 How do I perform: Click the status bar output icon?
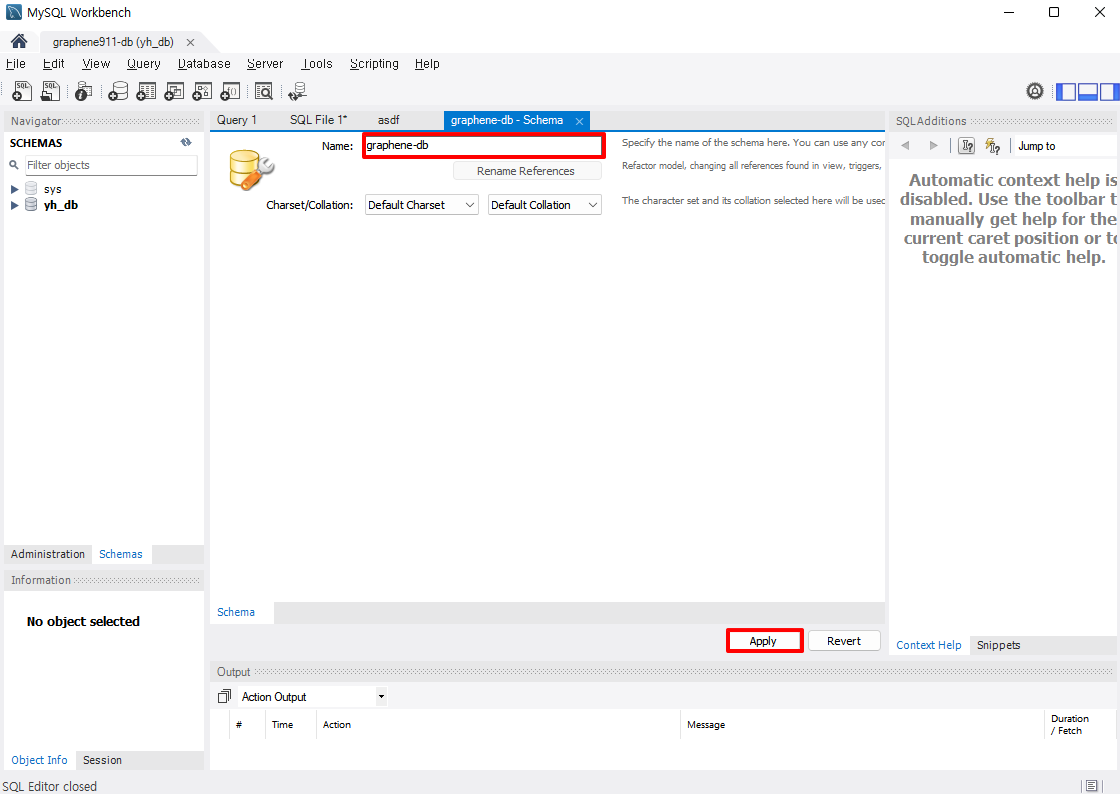click(1091, 785)
